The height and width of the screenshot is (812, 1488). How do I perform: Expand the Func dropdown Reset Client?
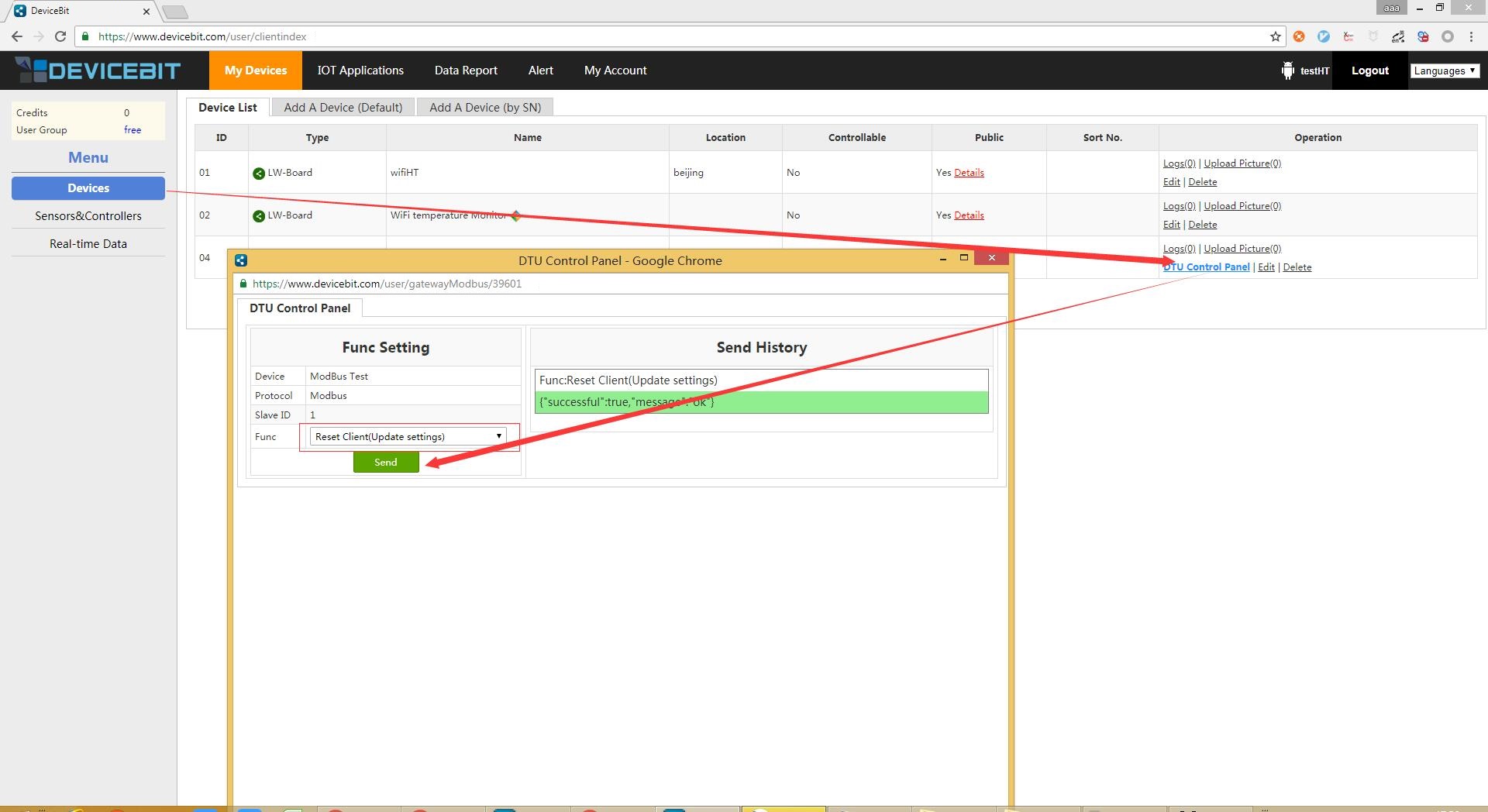tap(408, 436)
